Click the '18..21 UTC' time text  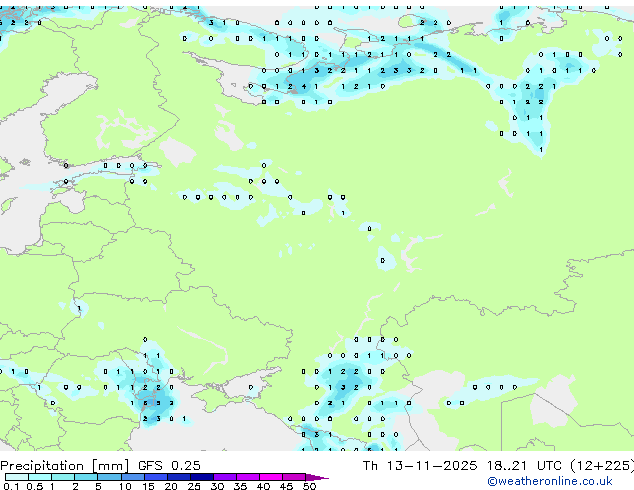524,465
